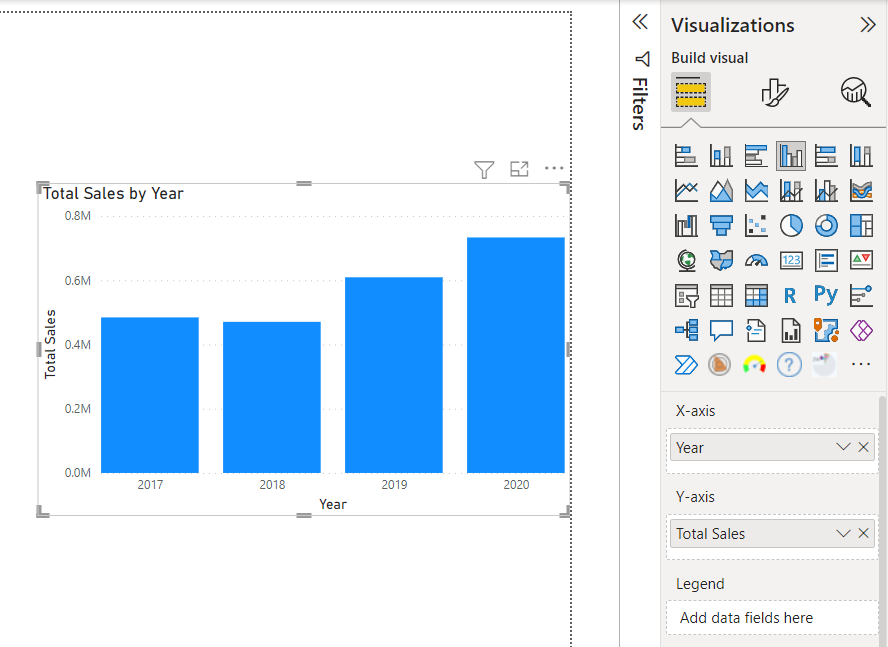Choose the Donut chart visual

click(826, 225)
